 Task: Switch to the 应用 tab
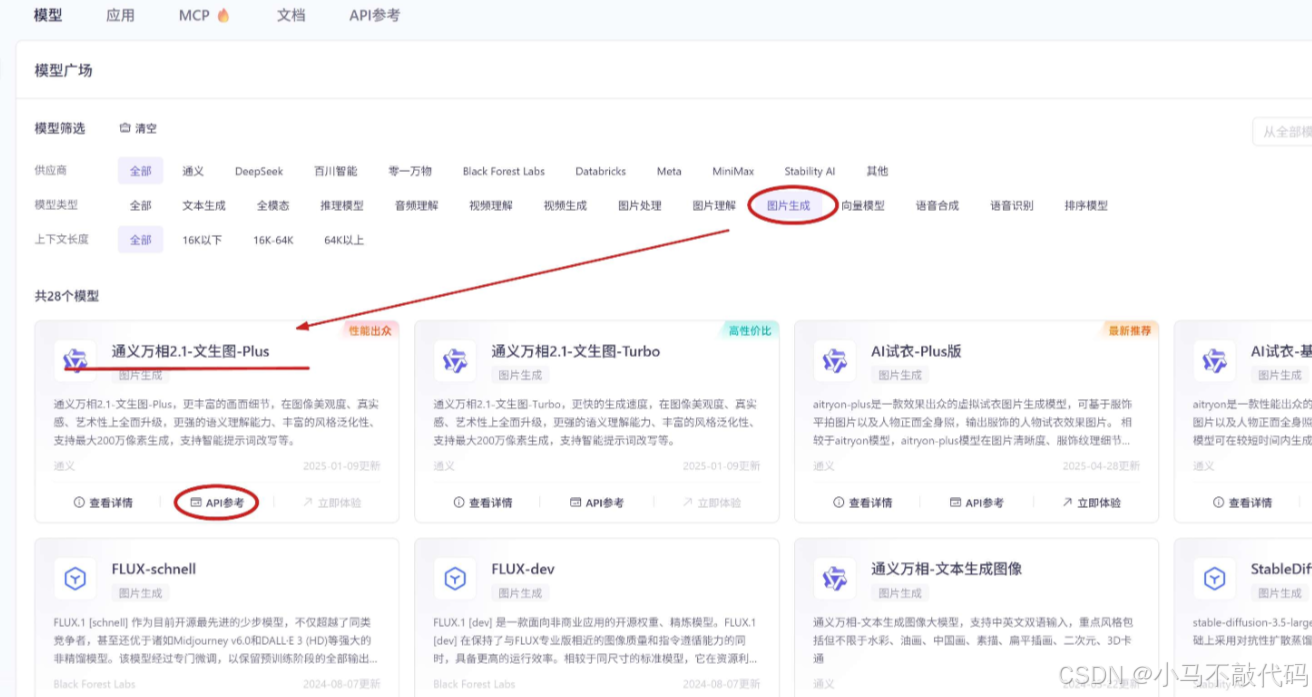click(x=120, y=15)
